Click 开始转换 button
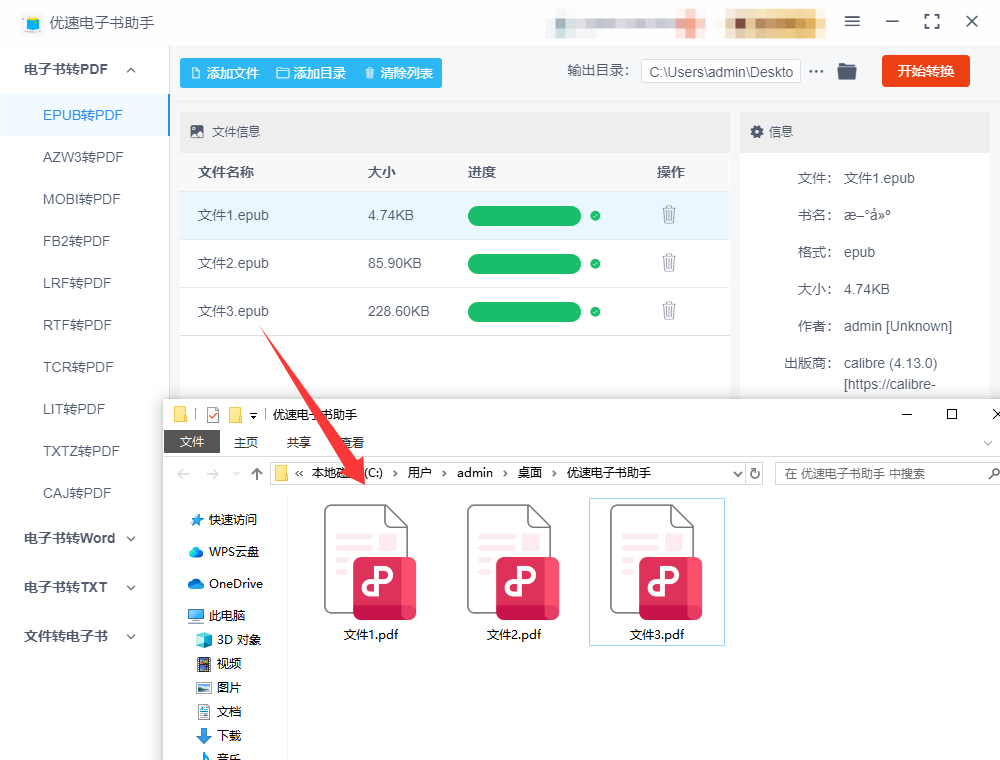Screen dimensions: 1000x760 tap(925, 71)
